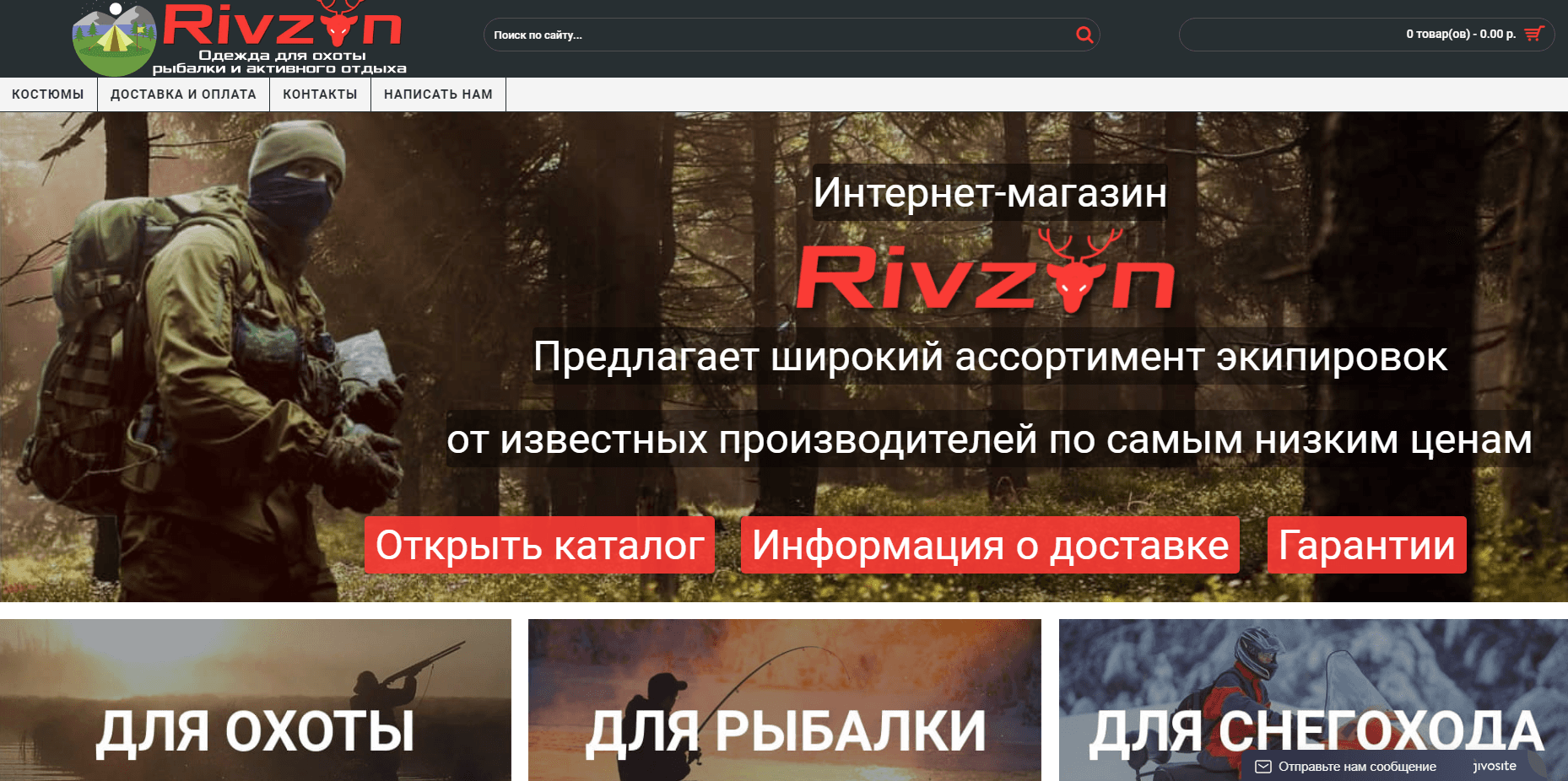Go to ДОСТАВКА И ОПЛАТА page

[x=183, y=94]
